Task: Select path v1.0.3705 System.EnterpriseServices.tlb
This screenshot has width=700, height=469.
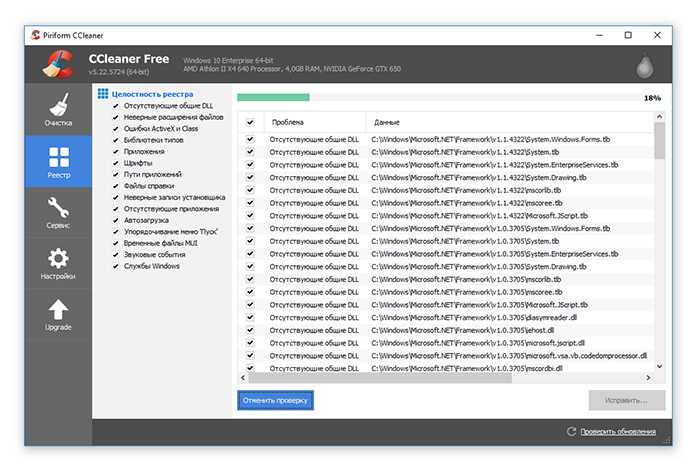Action: (495, 254)
